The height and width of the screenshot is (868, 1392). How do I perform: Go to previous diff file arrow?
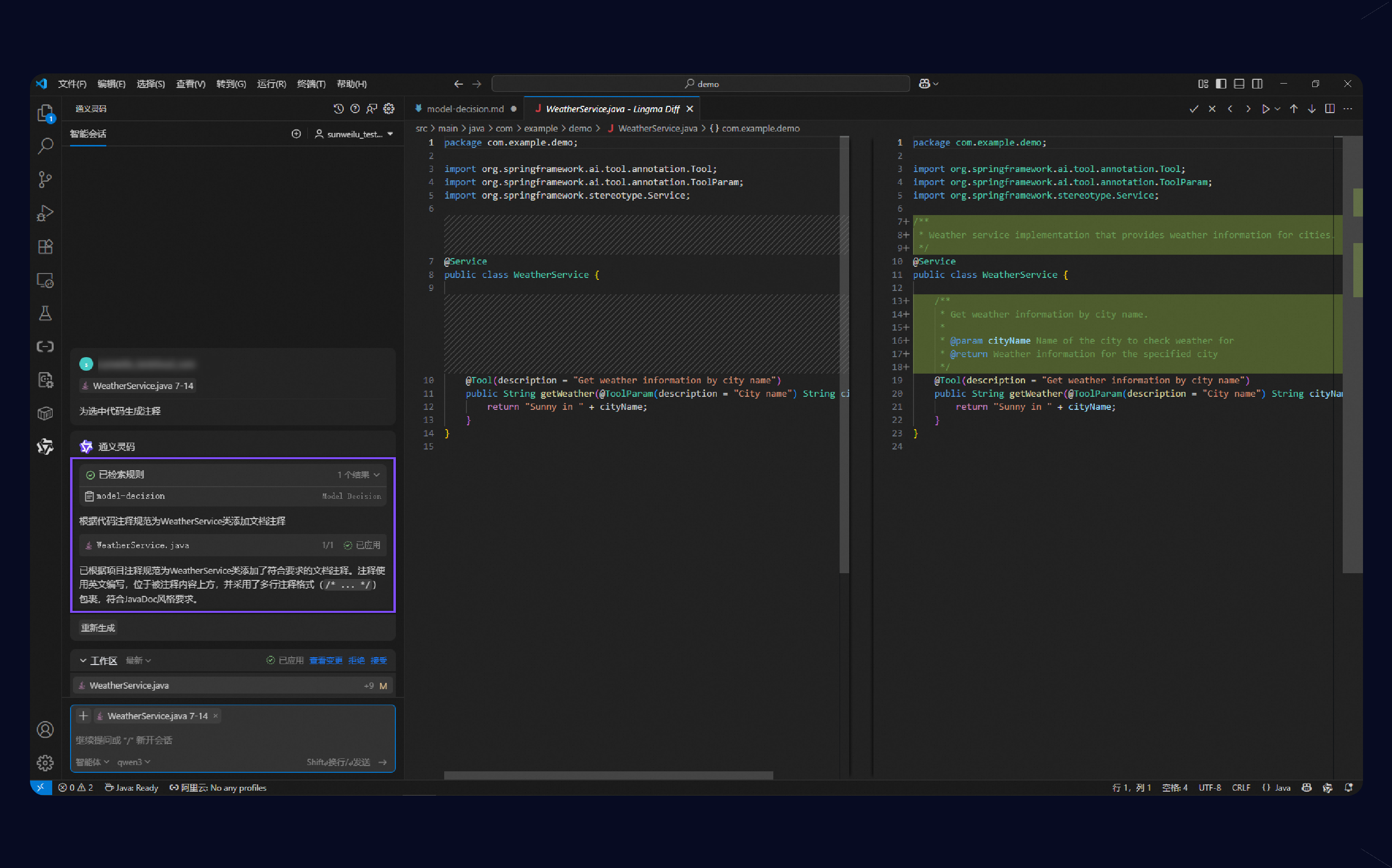pyautogui.click(x=1230, y=108)
